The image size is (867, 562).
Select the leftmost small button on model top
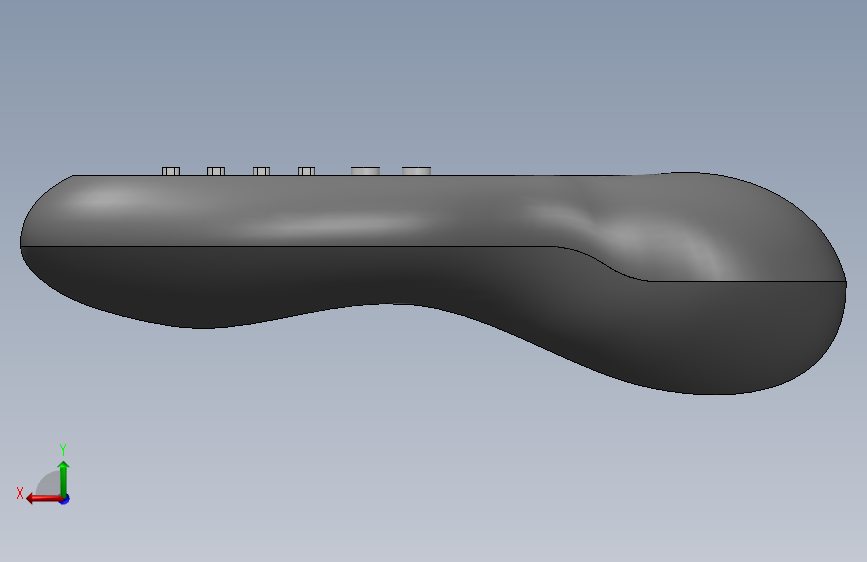171,171
